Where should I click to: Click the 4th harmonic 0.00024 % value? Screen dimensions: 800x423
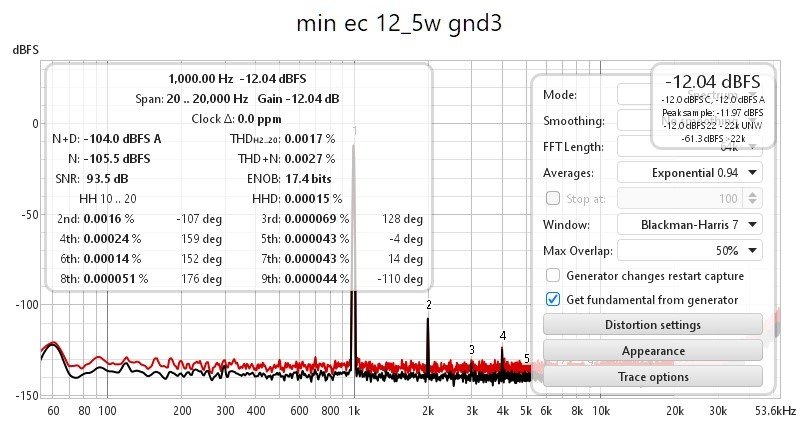pyautogui.click(x=112, y=239)
